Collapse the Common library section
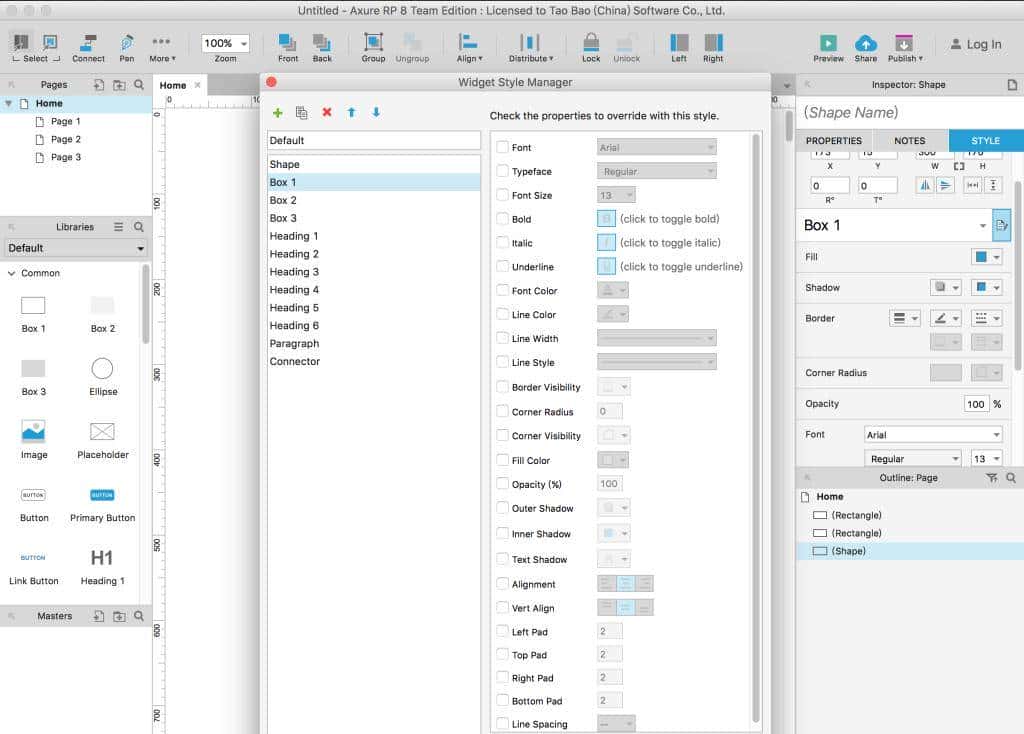This screenshot has height=734, width=1024. click(12, 273)
